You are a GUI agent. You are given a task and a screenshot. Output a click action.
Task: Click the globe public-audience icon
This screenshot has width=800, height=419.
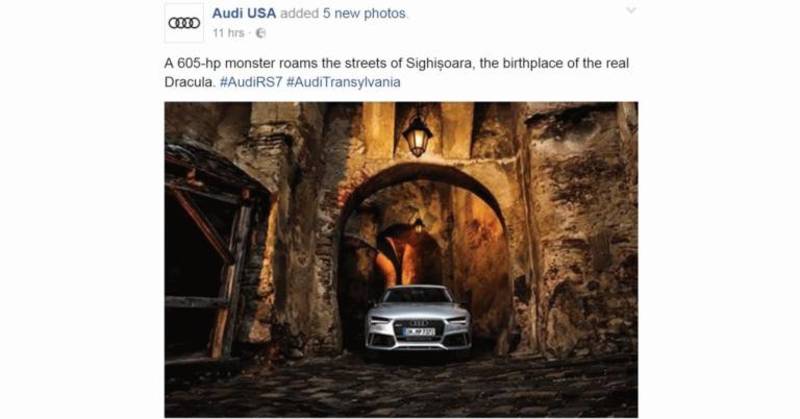point(260,33)
